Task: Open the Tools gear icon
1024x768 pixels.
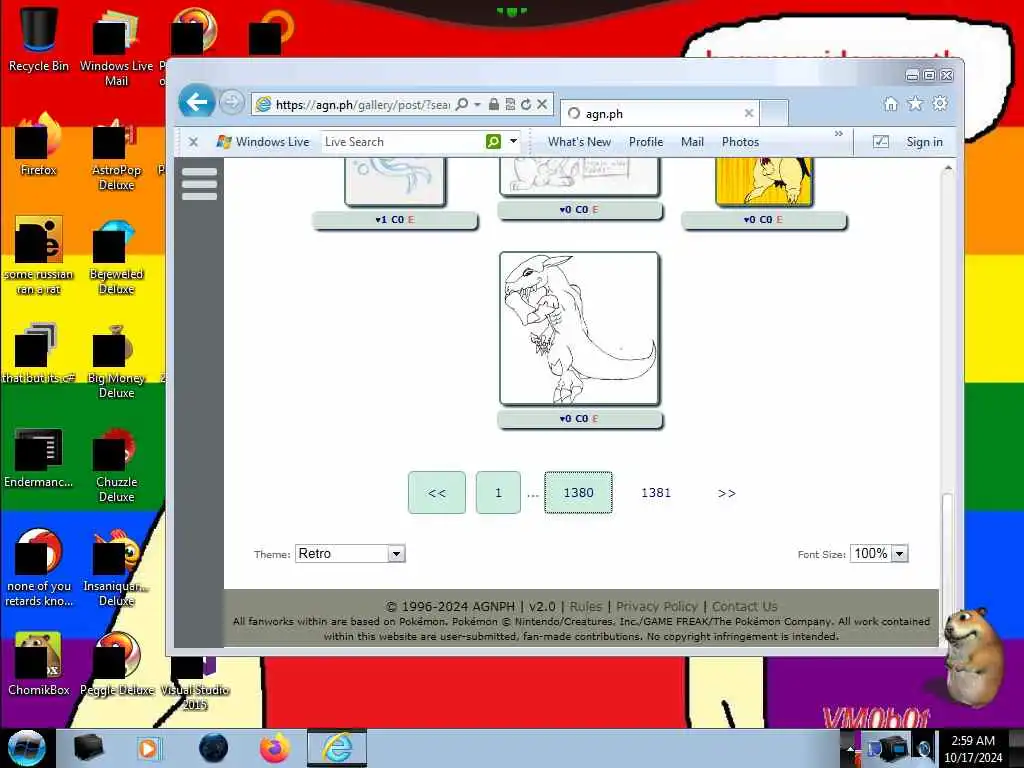Action: coord(940,103)
